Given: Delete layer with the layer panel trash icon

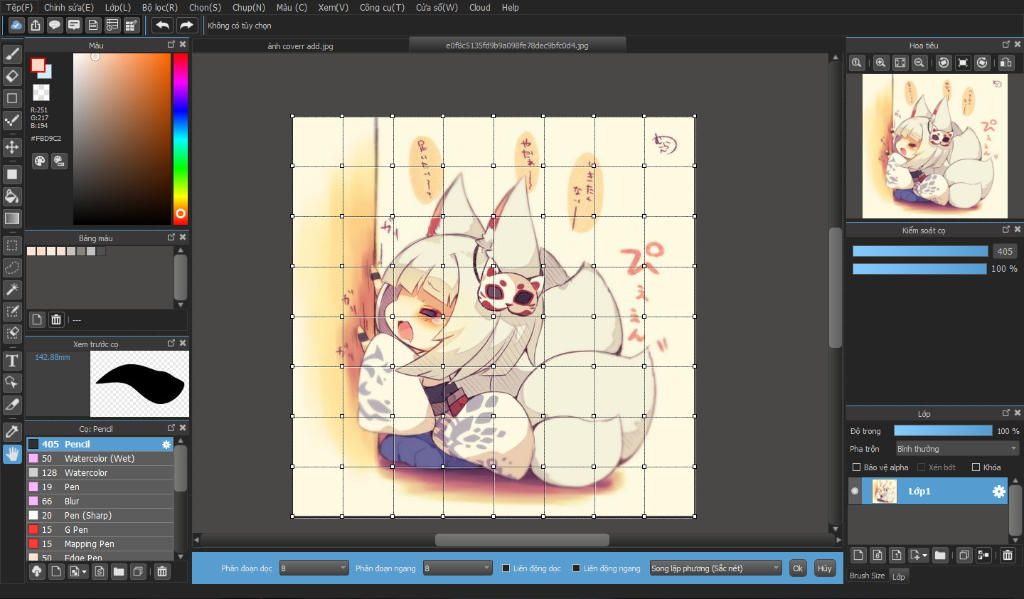Looking at the screenshot, I should click(x=1008, y=555).
